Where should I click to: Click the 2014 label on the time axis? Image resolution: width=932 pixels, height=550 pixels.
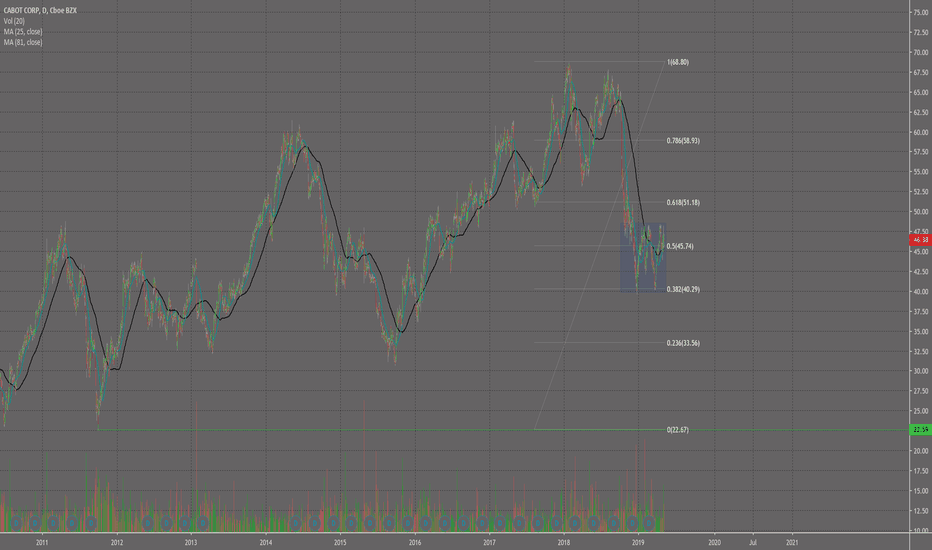[266, 542]
